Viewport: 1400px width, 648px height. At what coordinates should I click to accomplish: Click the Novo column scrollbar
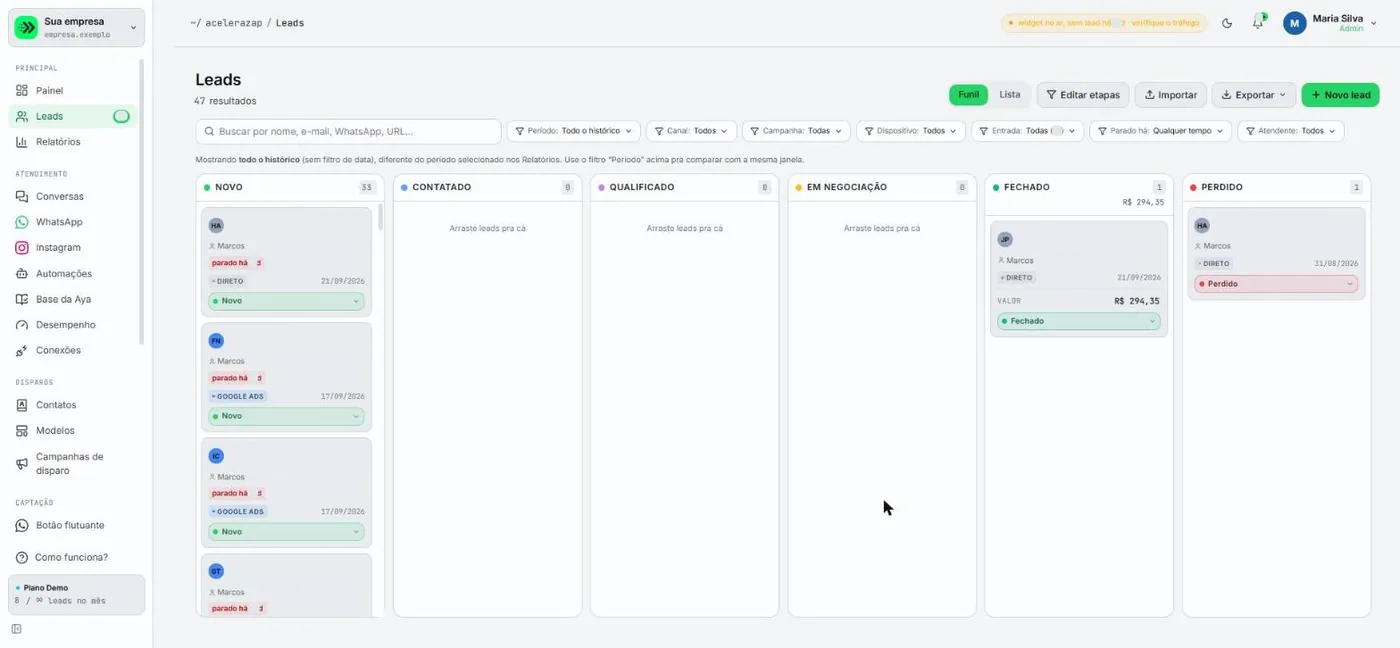pos(380,217)
